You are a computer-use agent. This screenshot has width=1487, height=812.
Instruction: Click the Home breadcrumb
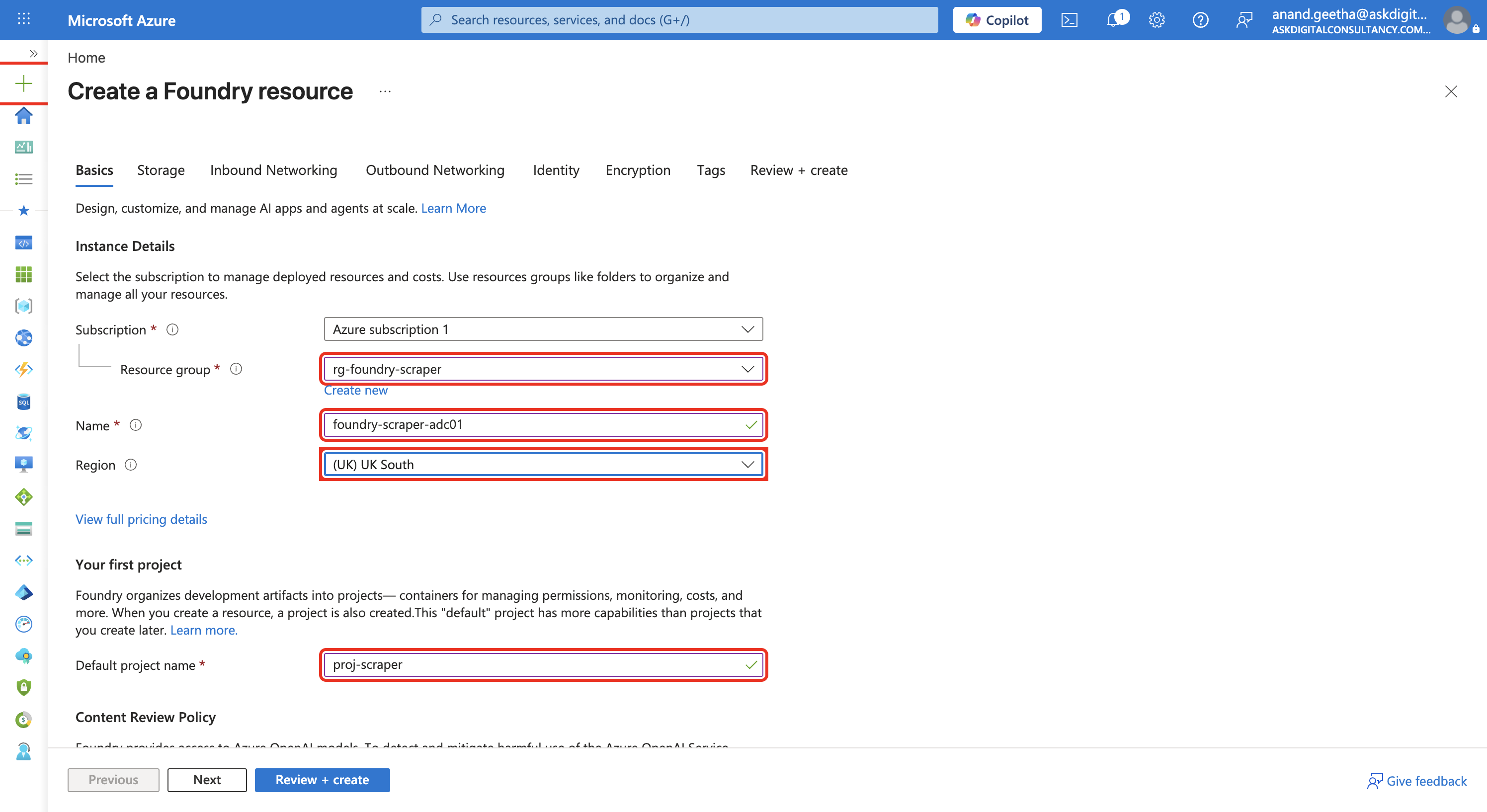(86, 58)
